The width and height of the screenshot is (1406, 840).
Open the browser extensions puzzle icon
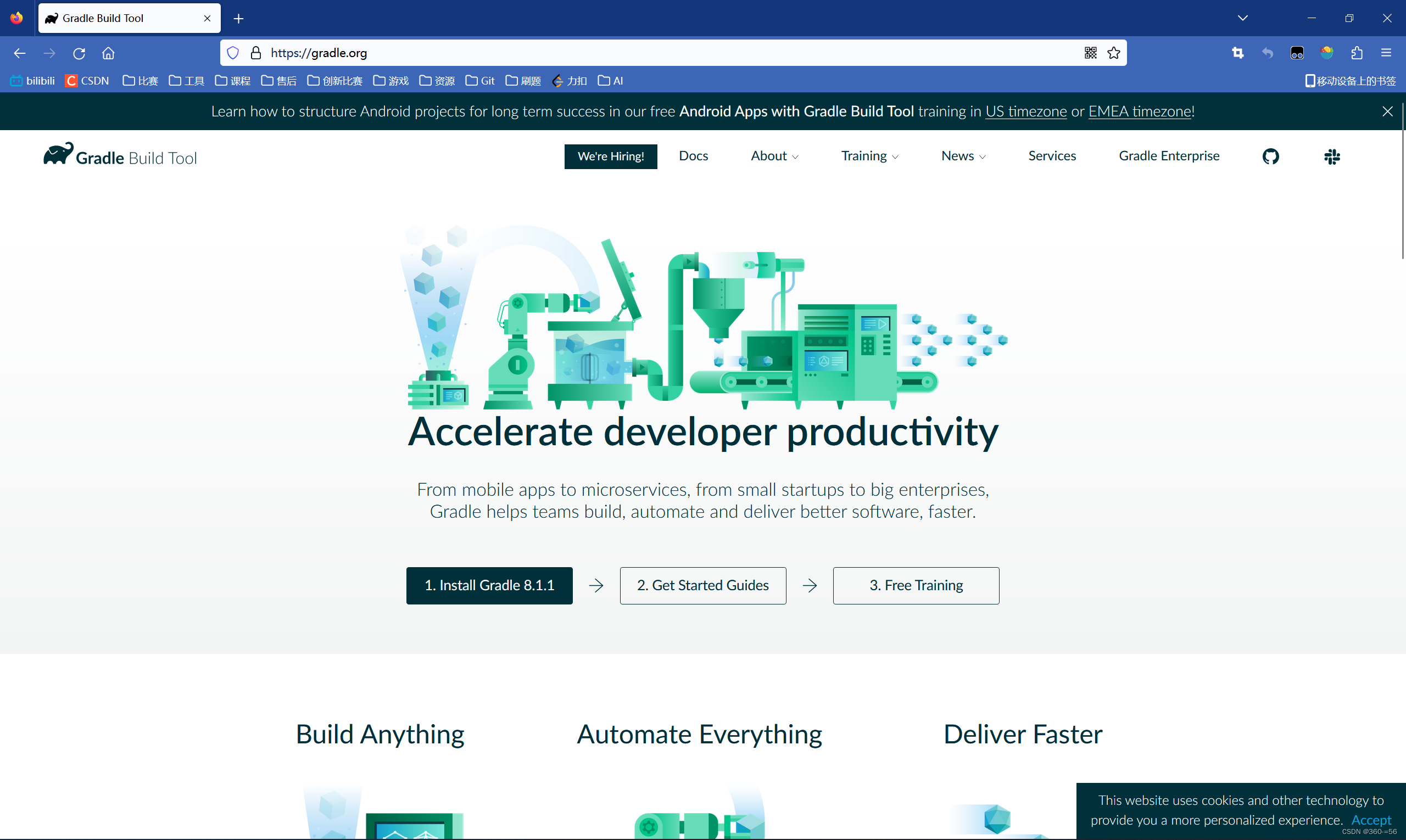[x=1356, y=53]
